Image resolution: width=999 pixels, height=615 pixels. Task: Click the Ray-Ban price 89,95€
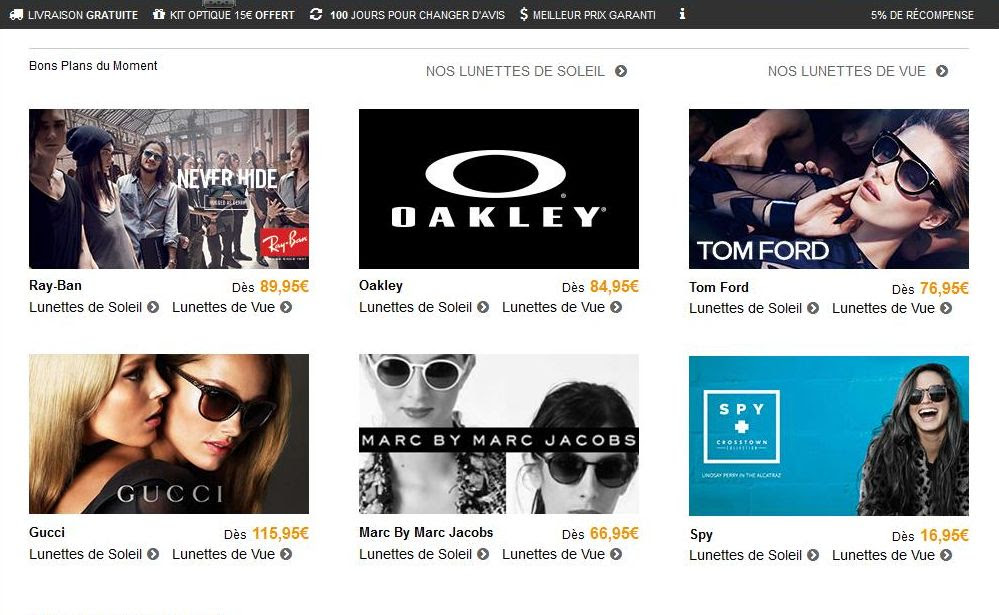click(284, 287)
